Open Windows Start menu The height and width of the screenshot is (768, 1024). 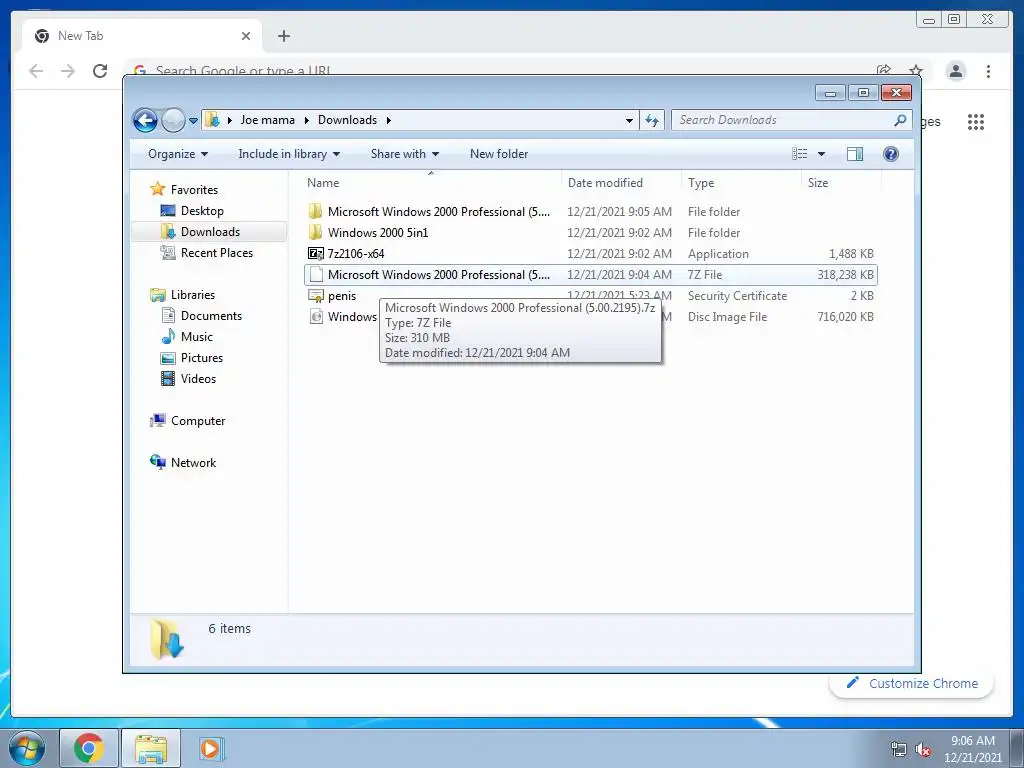pyautogui.click(x=27, y=748)
